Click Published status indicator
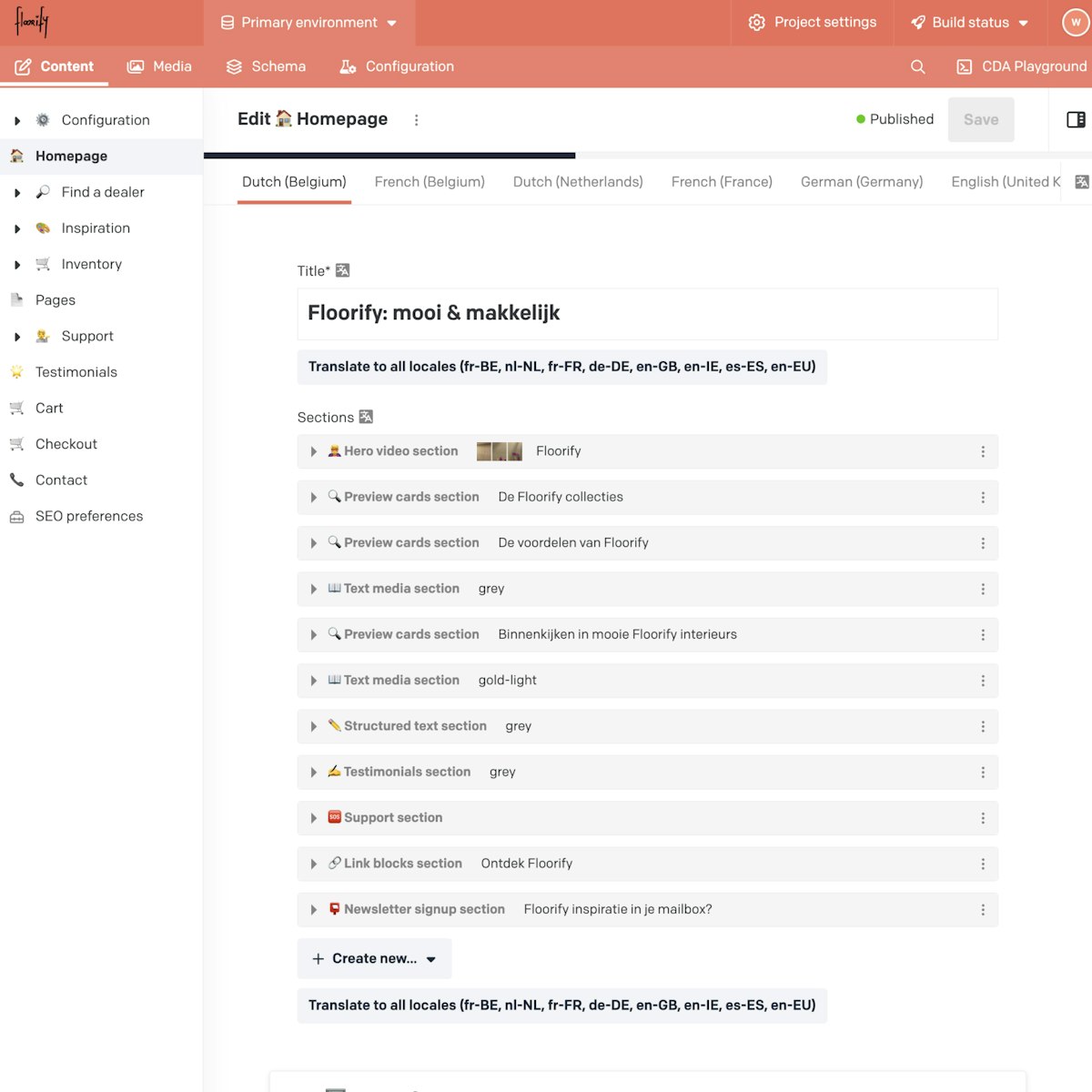 coord(895,119)
